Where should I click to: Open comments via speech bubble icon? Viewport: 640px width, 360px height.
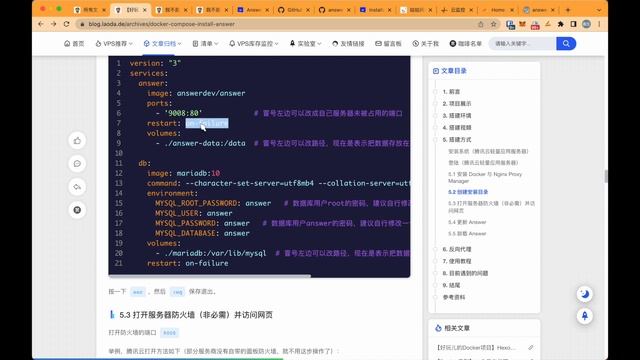coord(77,164)
